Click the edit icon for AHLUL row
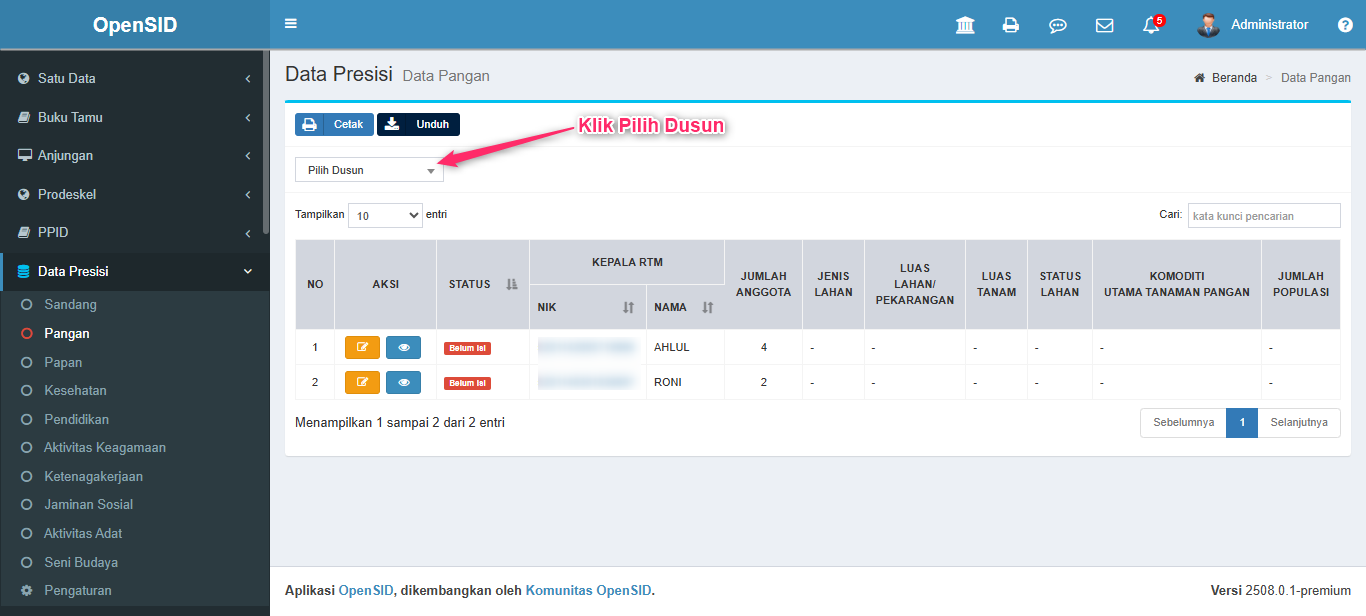 tap(362, 347)
